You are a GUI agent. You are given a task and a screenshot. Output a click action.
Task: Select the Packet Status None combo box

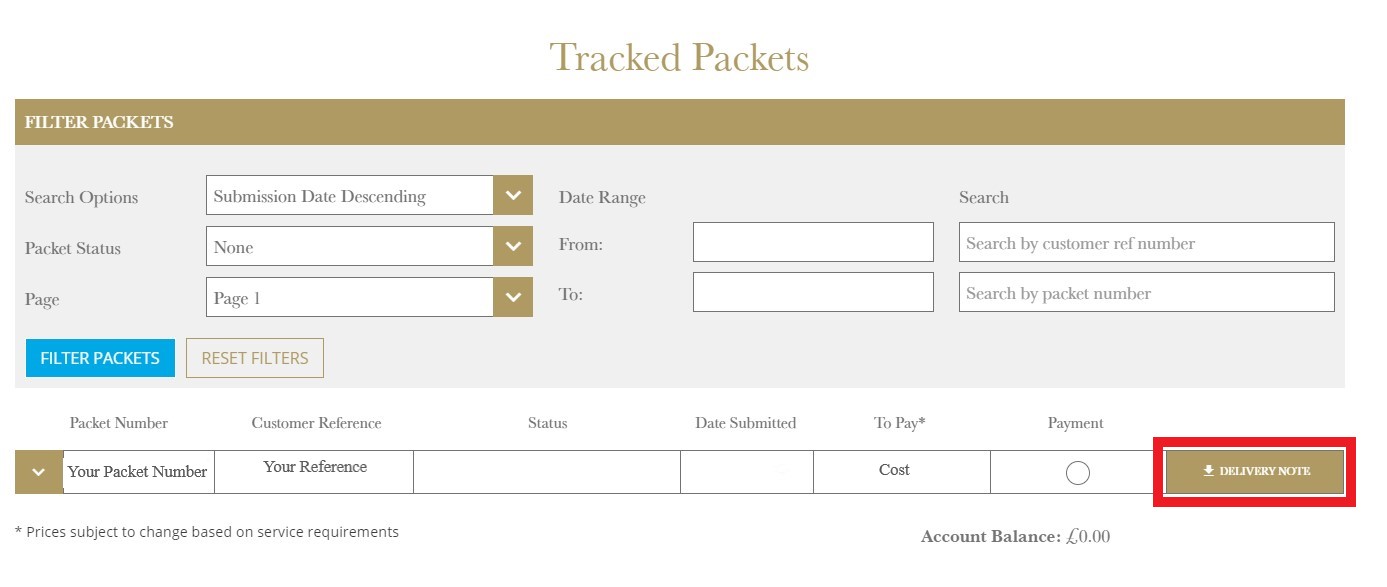pyautogui.click(x=369, y=246)
